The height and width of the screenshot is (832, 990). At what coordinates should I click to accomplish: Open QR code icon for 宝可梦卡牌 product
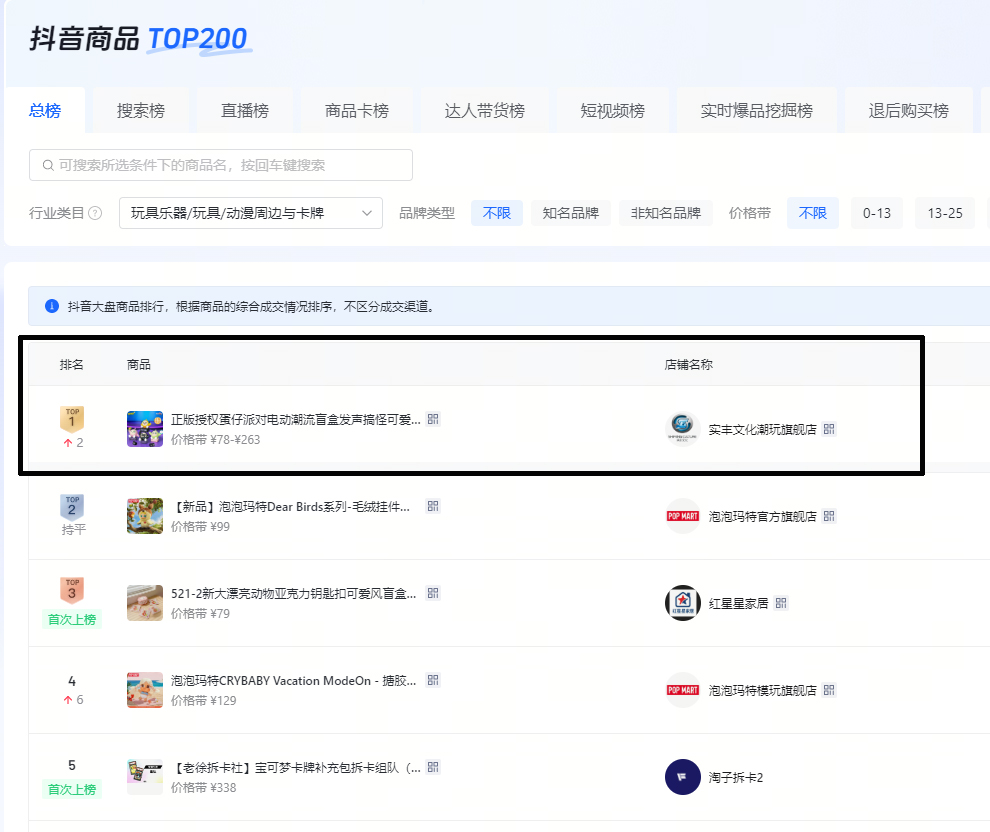click(433, 768)
